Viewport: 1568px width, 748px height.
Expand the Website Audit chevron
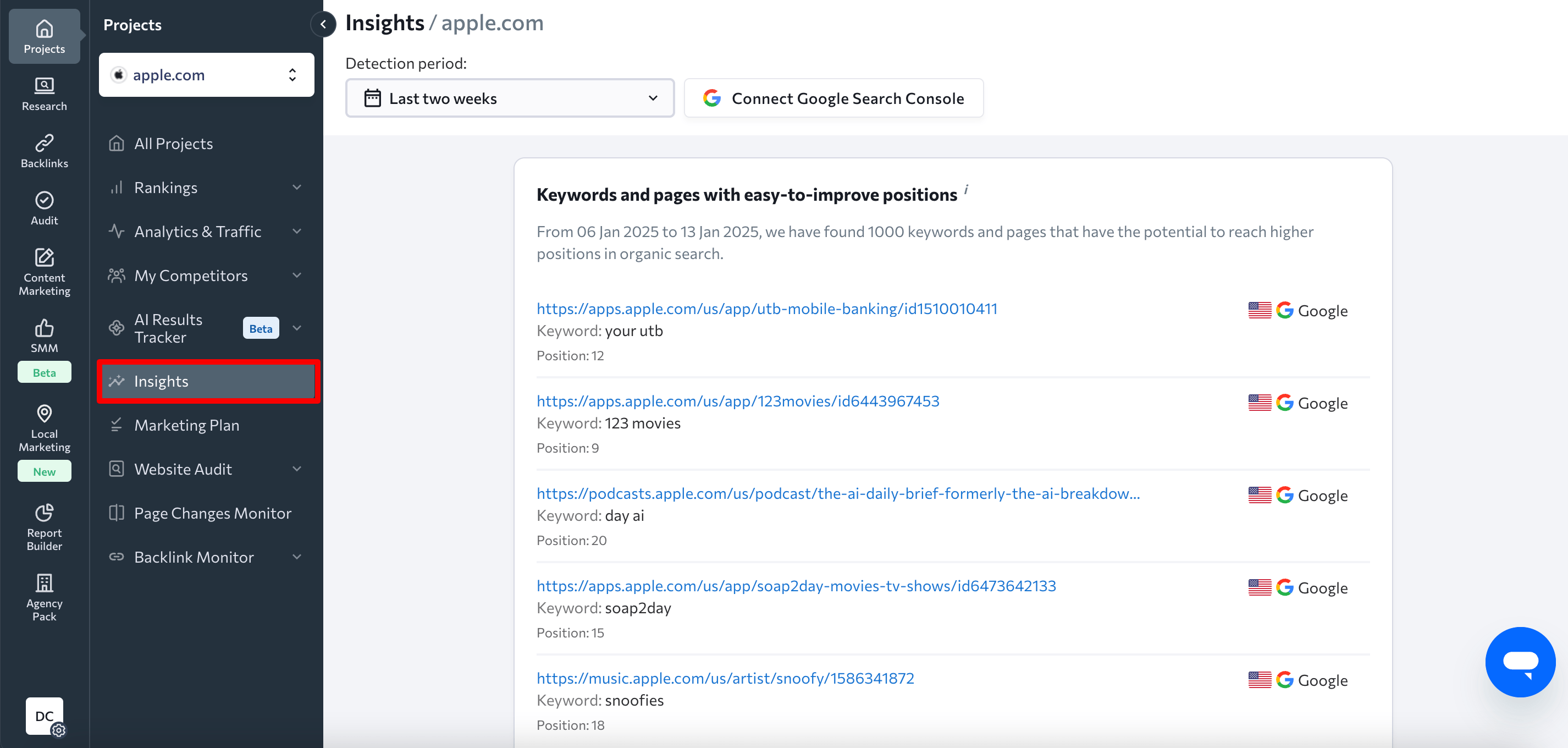[297, 469]
